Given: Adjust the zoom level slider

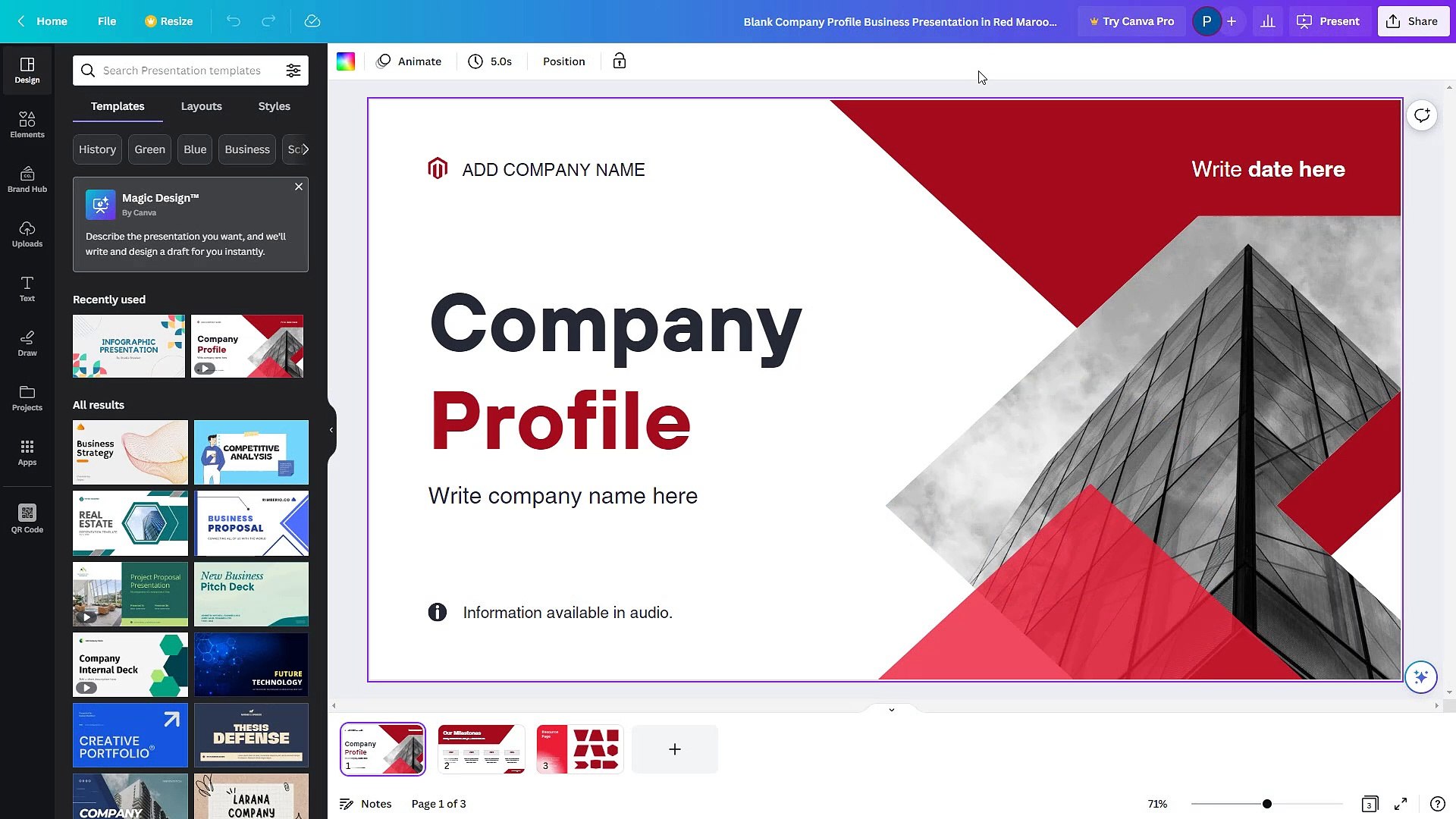Looking at the screenshot, I should (1266, 803).
